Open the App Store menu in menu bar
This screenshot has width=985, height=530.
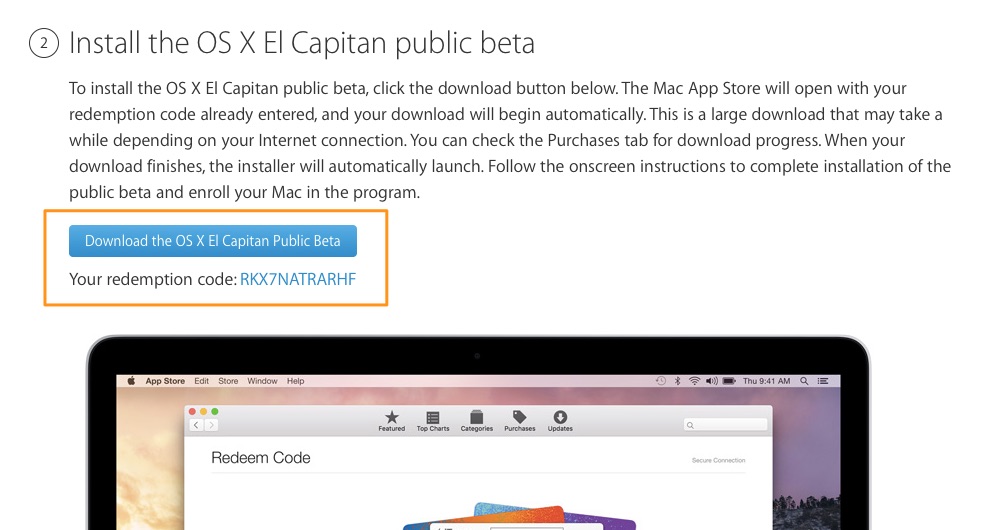click(x=165, y=381)
